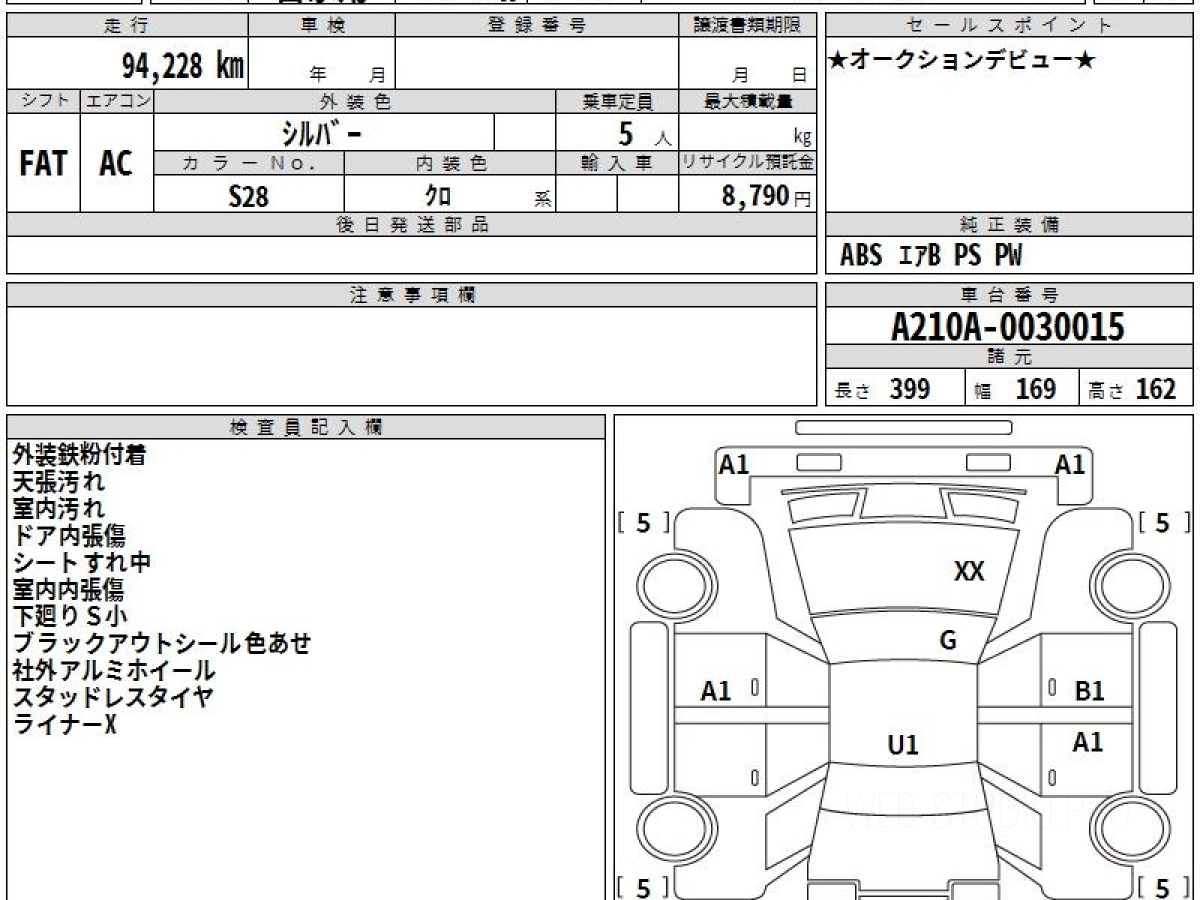This screenshot has width=1200, height=900.
Task: Select the note 天張汚れ
Action: [58, 482]
